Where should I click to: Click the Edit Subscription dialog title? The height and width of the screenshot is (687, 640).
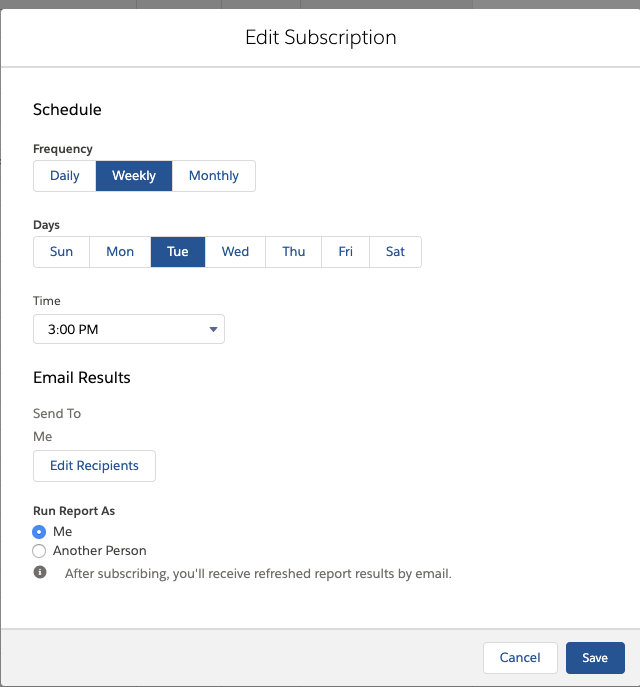321,37
